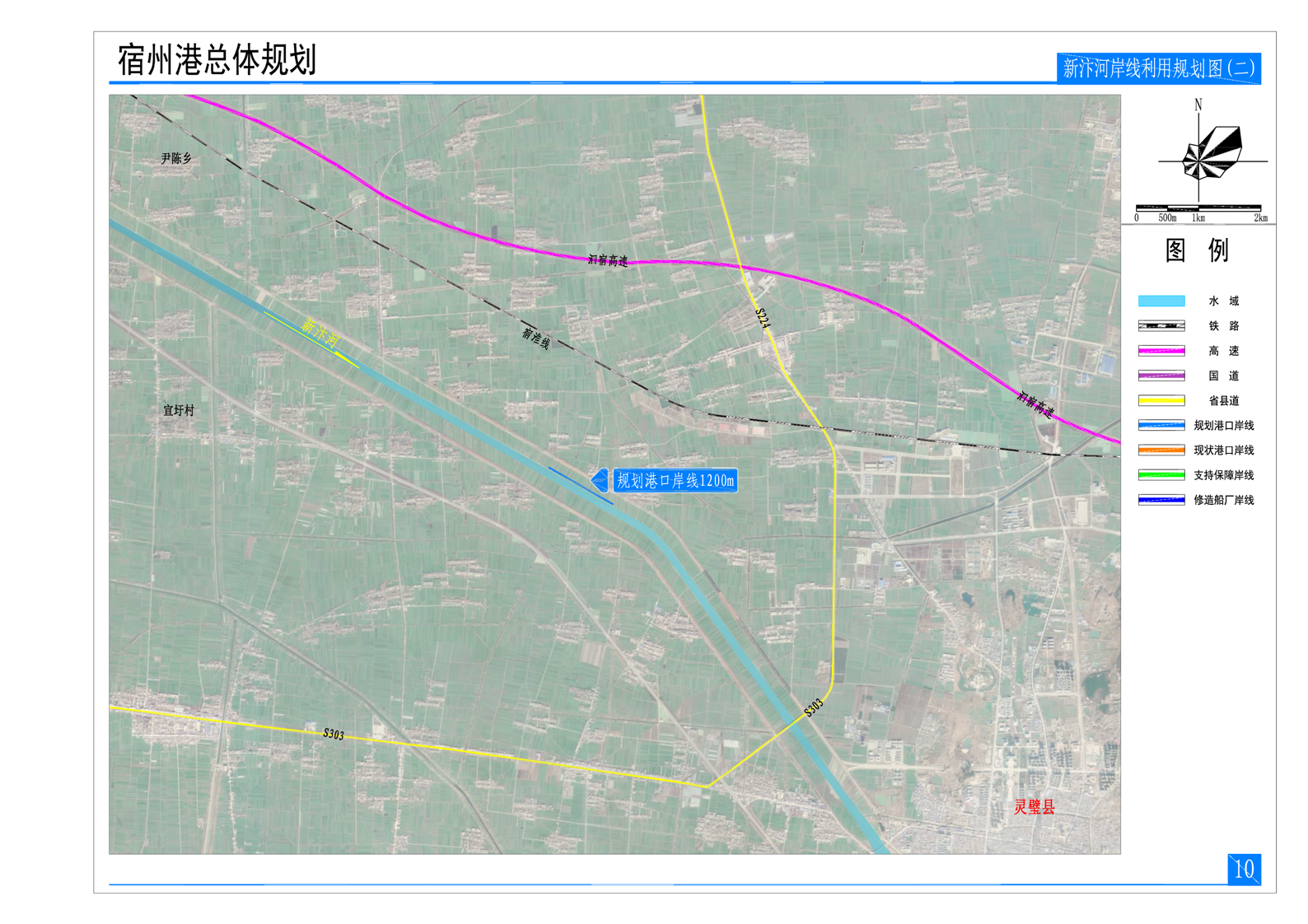Select the yellow 省县道 legend swatch
Image resolution: width=1308 pixels, height=924 pixels.
(x=1161, y=401)
